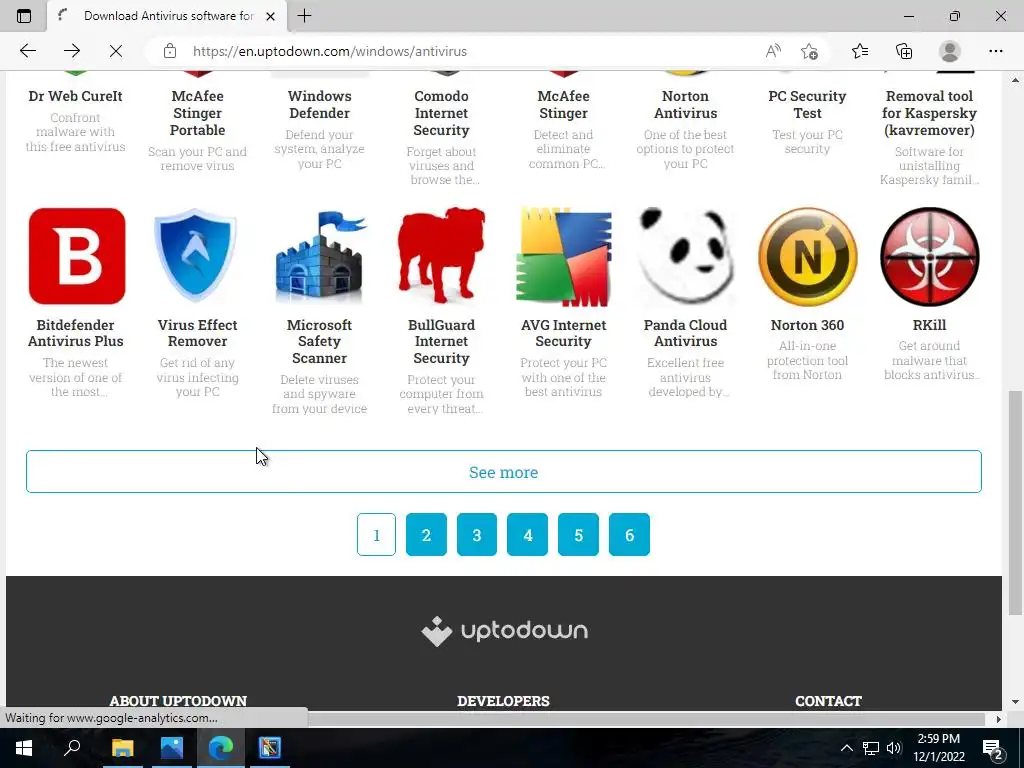Open notification center in system tray
This screenshot has height=768, width=1024.
pos(993,748)
